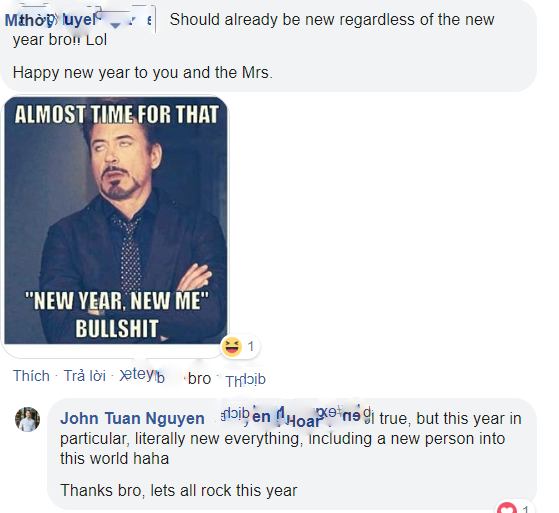
Task: Click the 'bro' text under the meme
Action: (x=199, y=379)
